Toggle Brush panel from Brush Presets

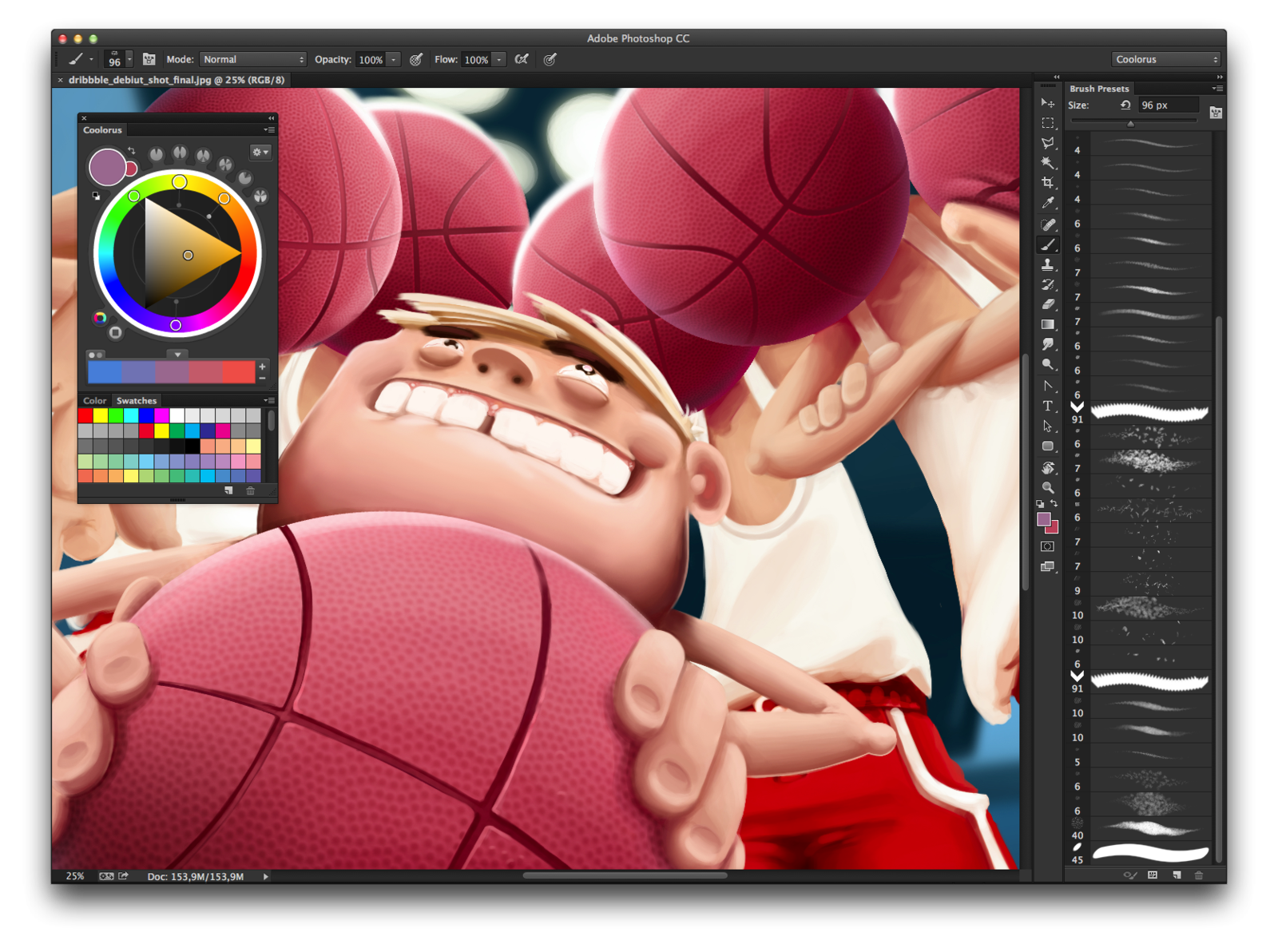click(x=1216, y=113)
